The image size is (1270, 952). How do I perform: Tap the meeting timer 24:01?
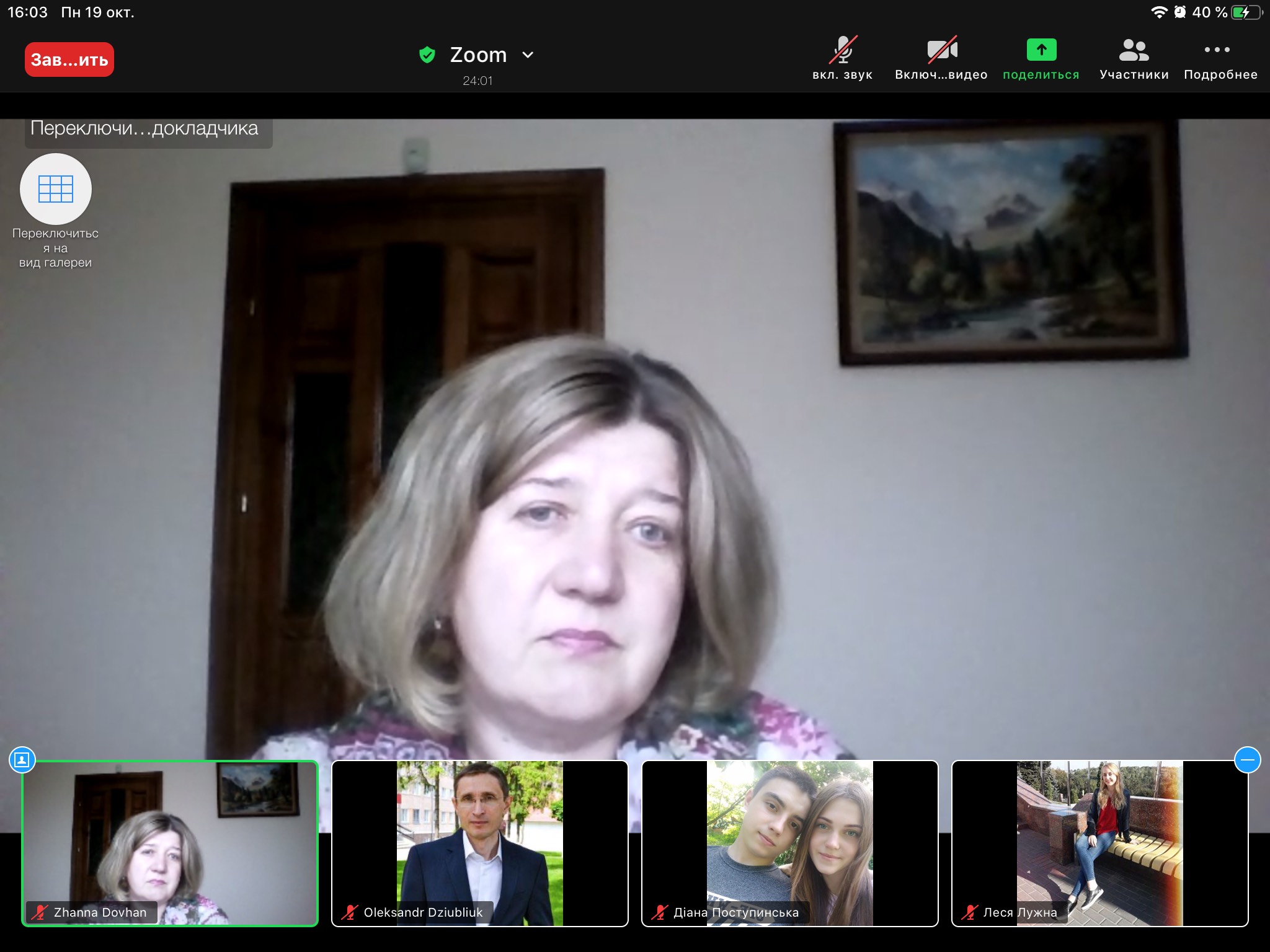(477, 81)
